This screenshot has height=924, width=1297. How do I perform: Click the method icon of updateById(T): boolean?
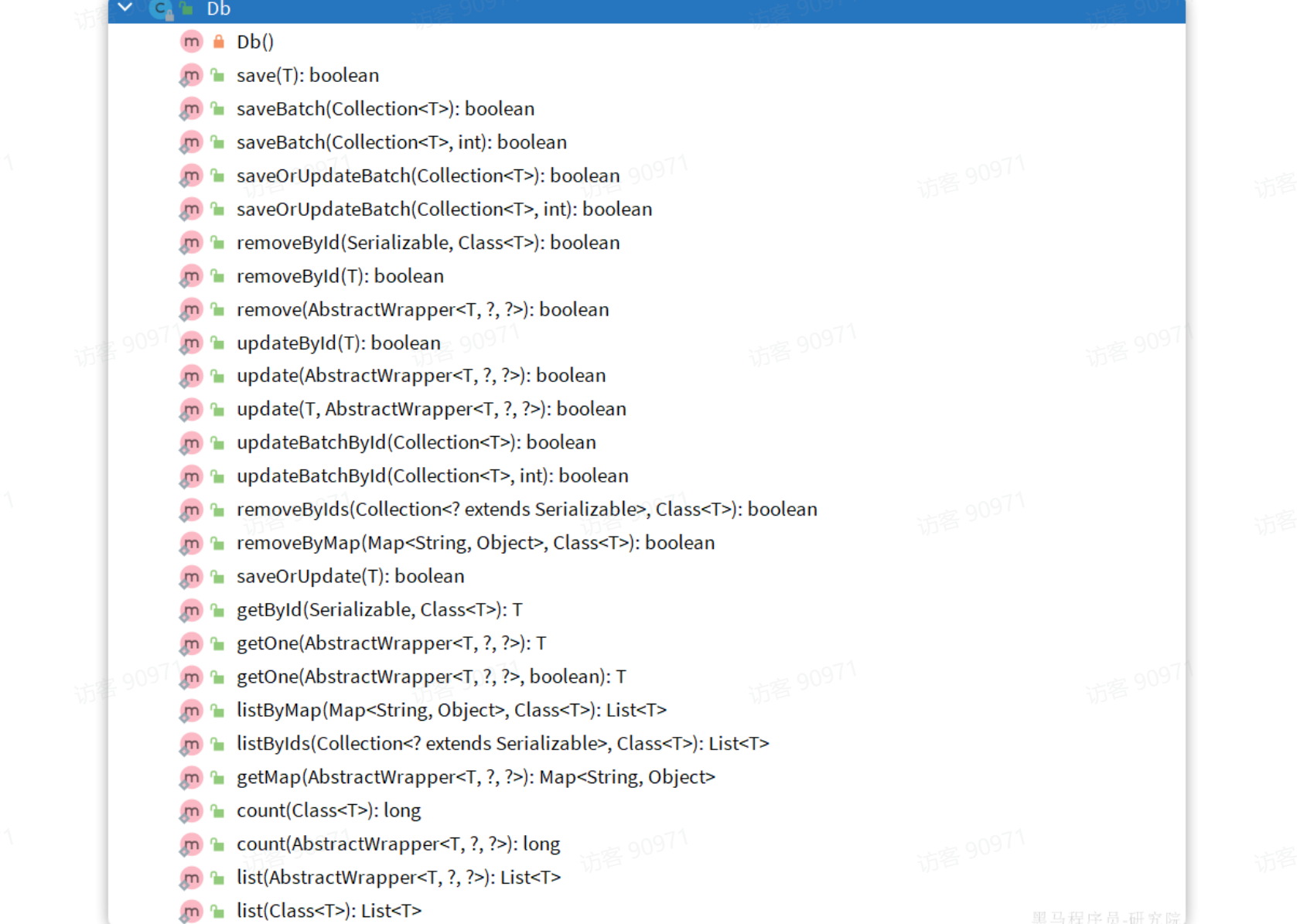[x=191, y=343]
